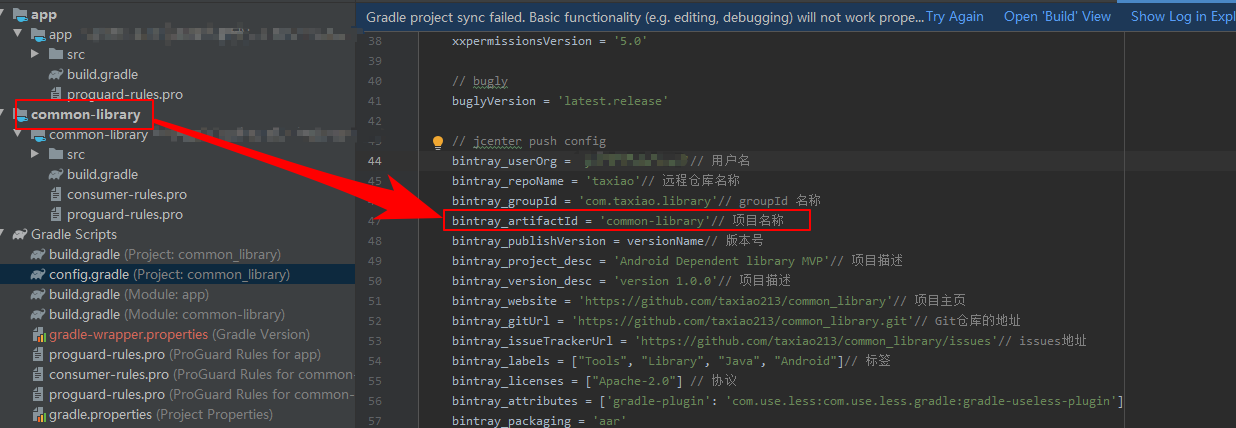The height and width of the screenshot is (428, 1236).
Task: Collapse the nested app folder arrow
Action: click(x=17, y=34)
